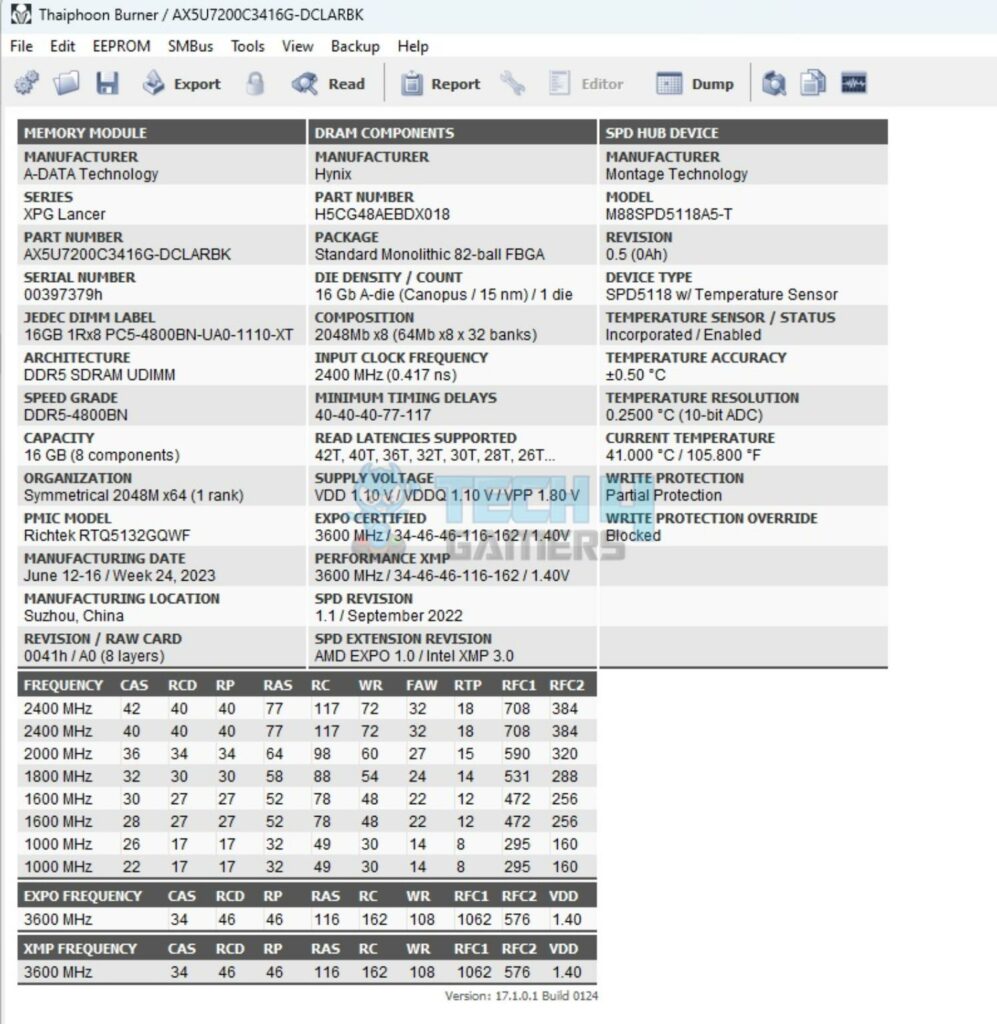Click the Hynix DRAM manufacturer value

pos(333,174)
